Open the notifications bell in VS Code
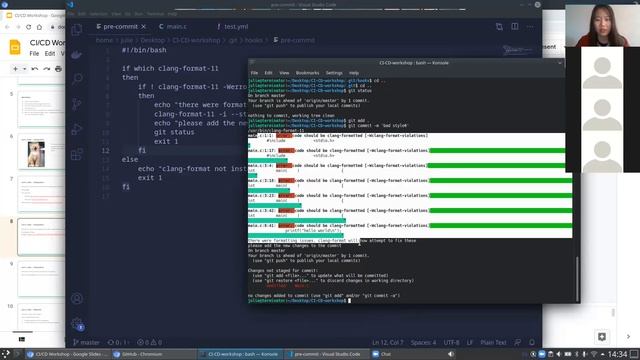 click(x=532, y=342)
